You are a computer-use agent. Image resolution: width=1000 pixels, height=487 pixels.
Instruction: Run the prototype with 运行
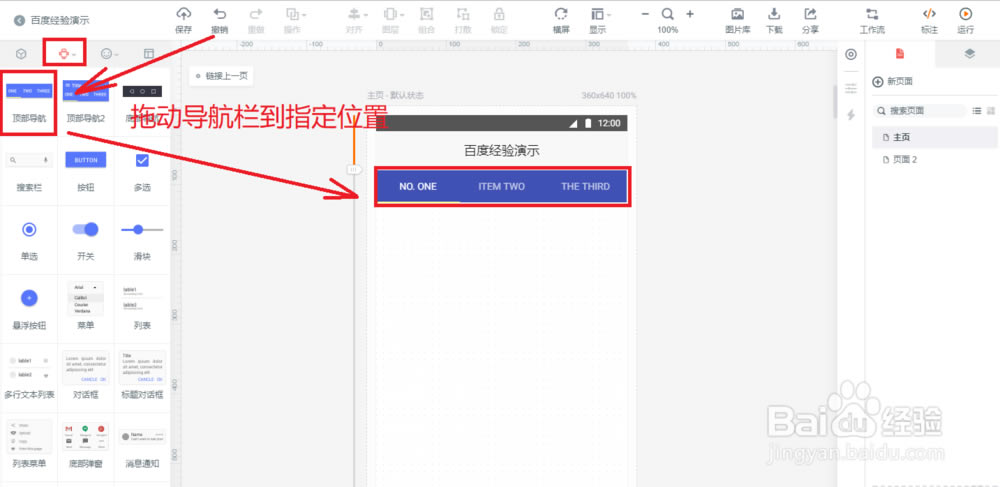click(x=965, y=14)
